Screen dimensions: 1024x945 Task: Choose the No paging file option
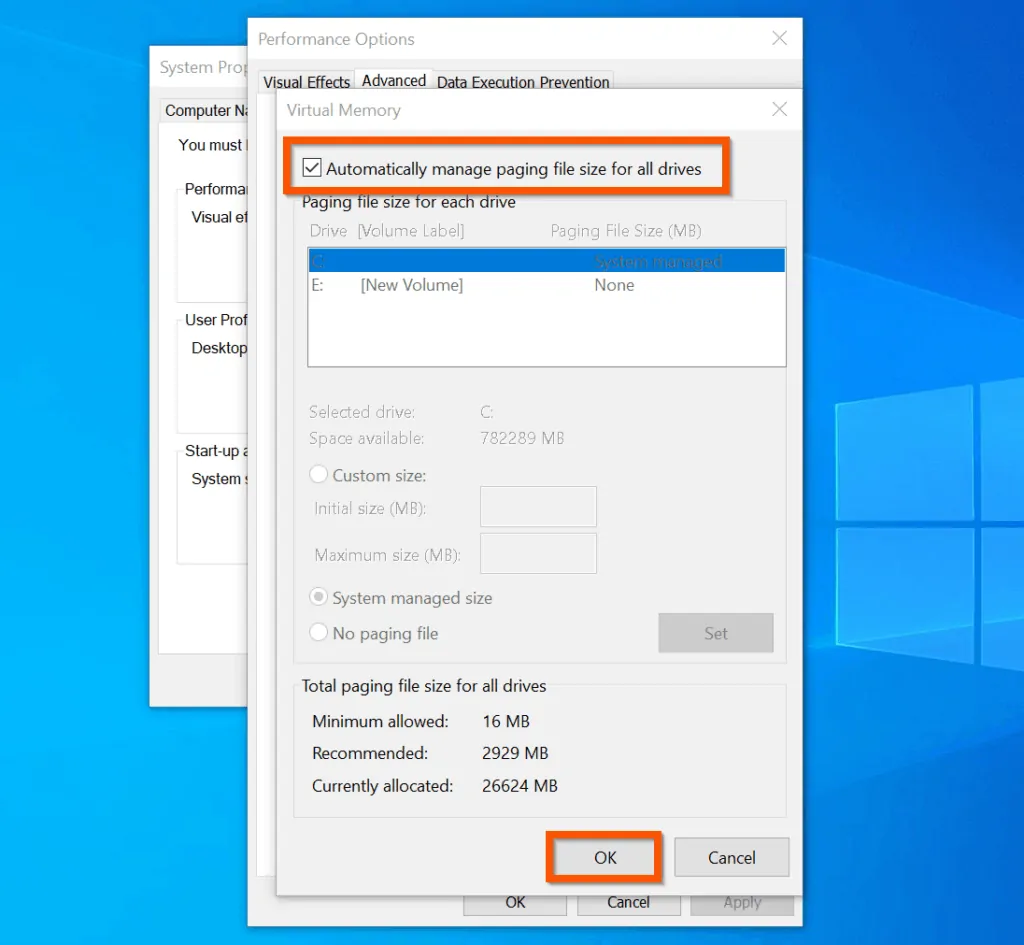pos(318,633)
